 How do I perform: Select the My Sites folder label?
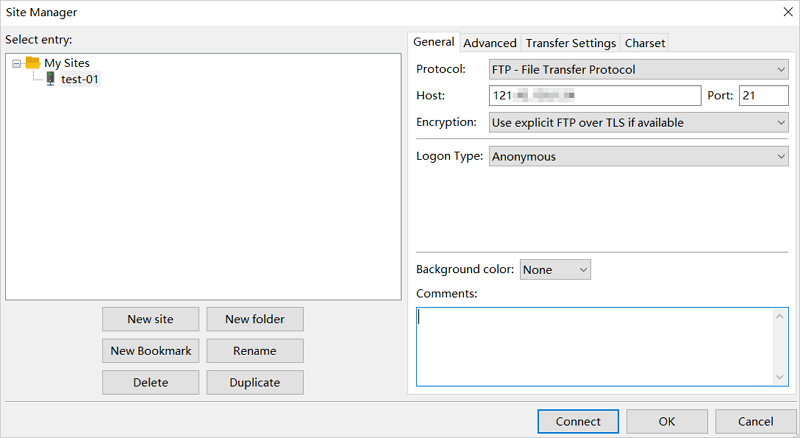point(67,63)
